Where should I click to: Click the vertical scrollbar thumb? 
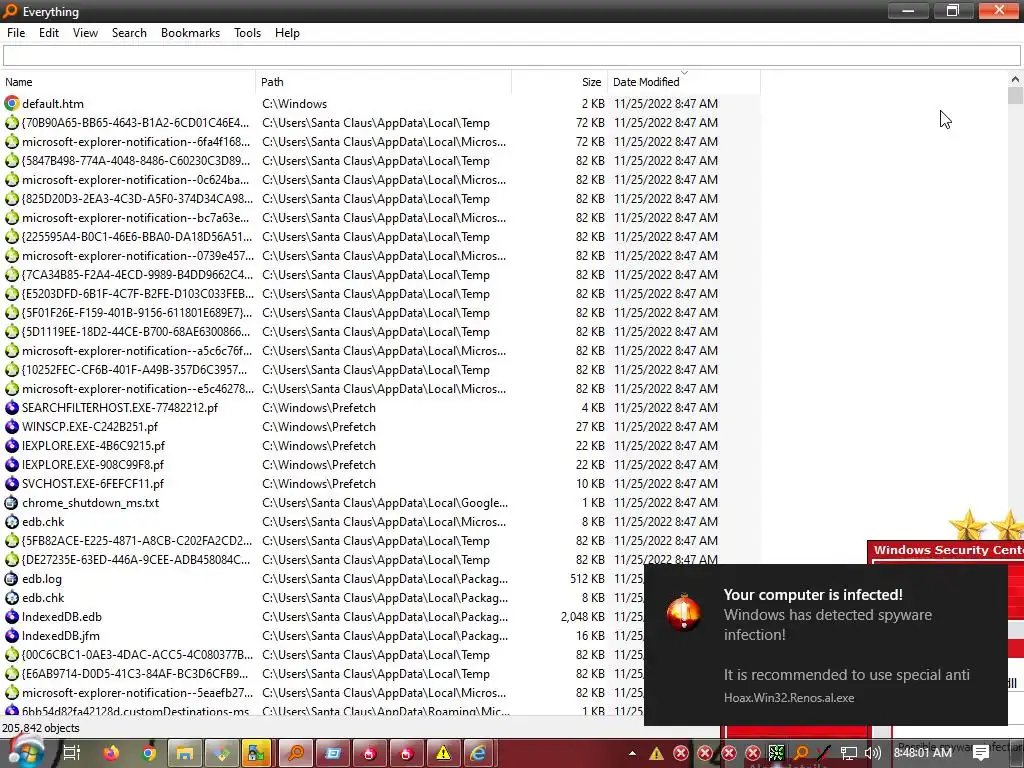click(x=1015, y=95)
